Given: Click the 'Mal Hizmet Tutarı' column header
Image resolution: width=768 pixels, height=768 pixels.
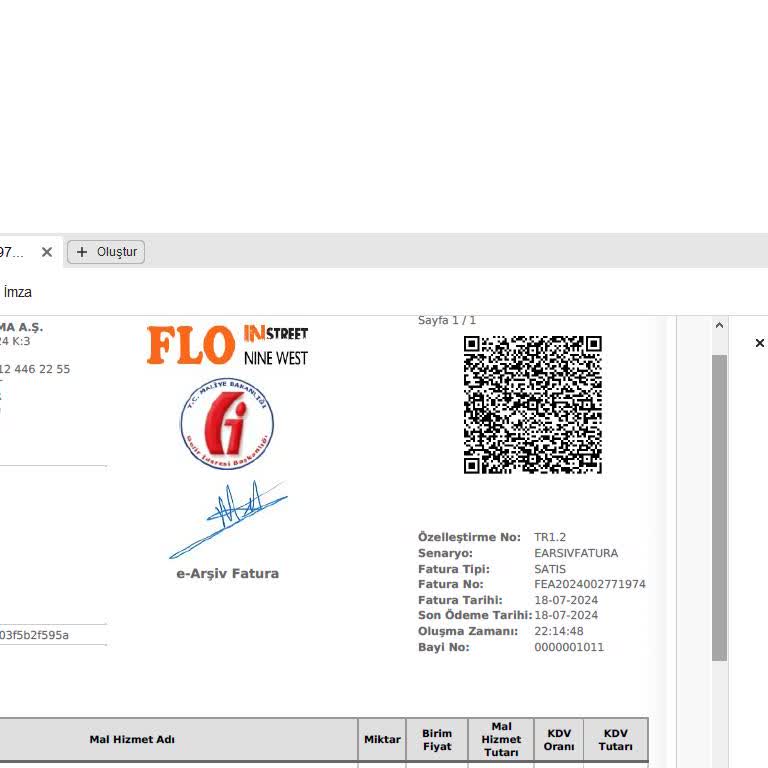Looking at the screenshot, I should pos(501,740).
